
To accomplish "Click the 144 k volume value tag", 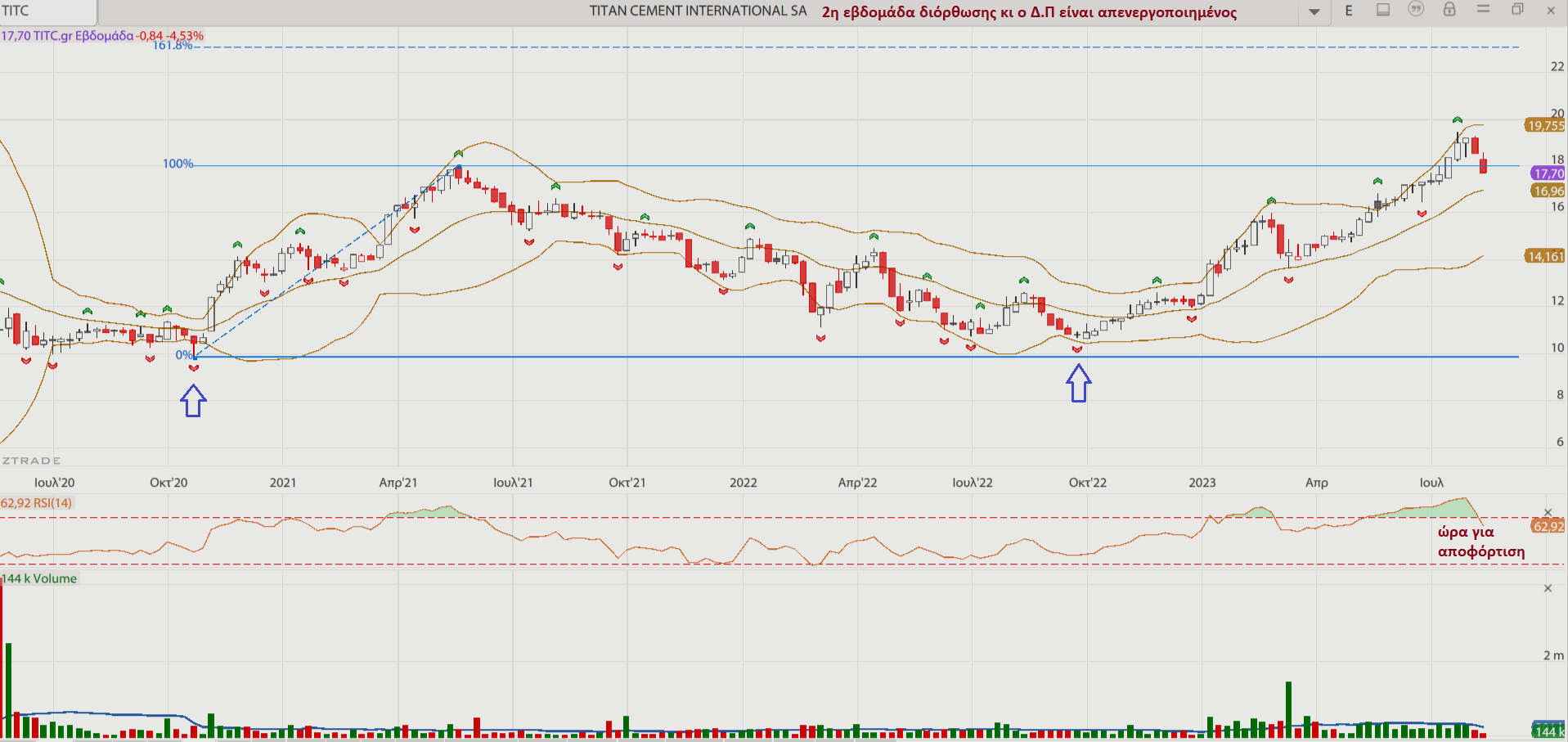I will [1548, 731].
